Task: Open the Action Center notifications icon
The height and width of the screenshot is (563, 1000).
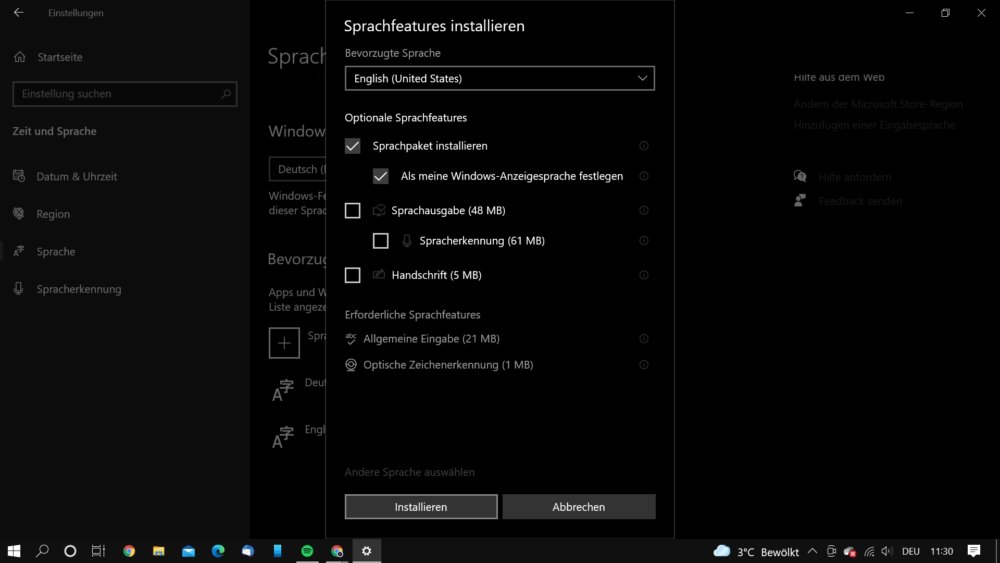Action: click(974, 551)
